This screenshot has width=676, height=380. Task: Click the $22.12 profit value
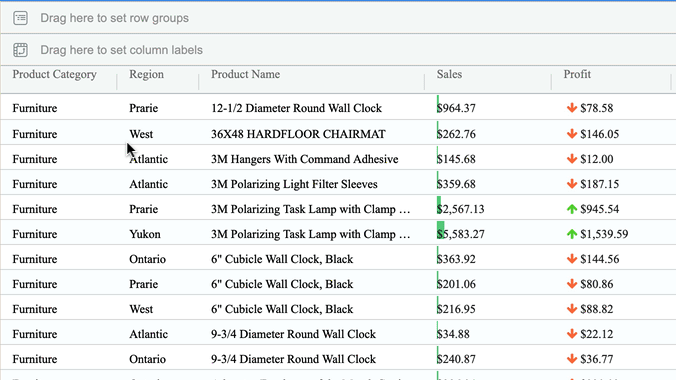click(597, 334)
